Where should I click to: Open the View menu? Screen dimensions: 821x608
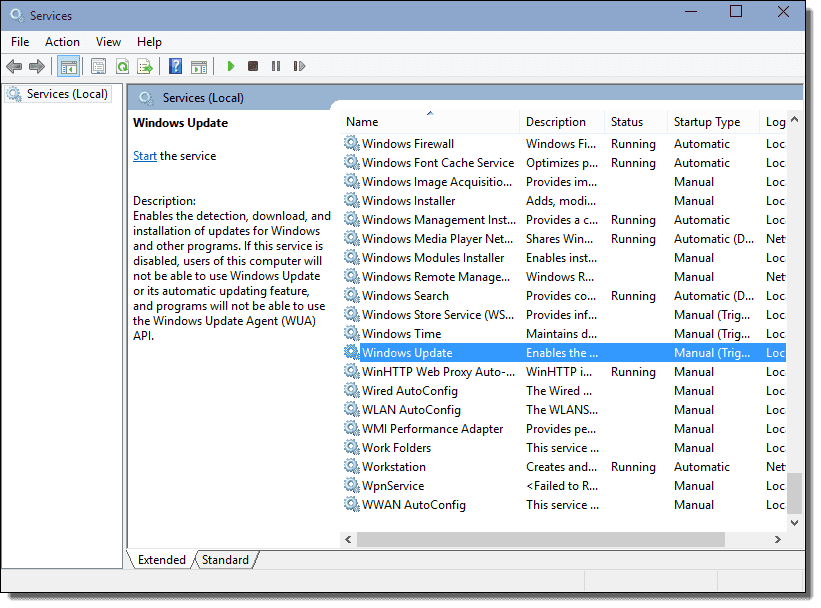[108, 42]
